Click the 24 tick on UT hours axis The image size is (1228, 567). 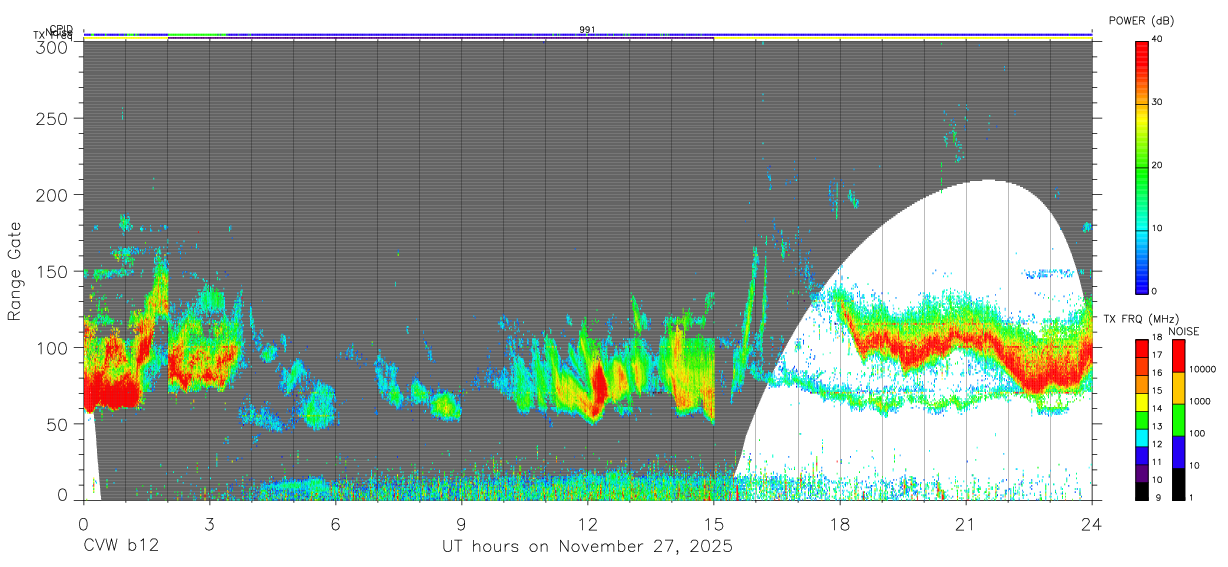(1092, 524)
